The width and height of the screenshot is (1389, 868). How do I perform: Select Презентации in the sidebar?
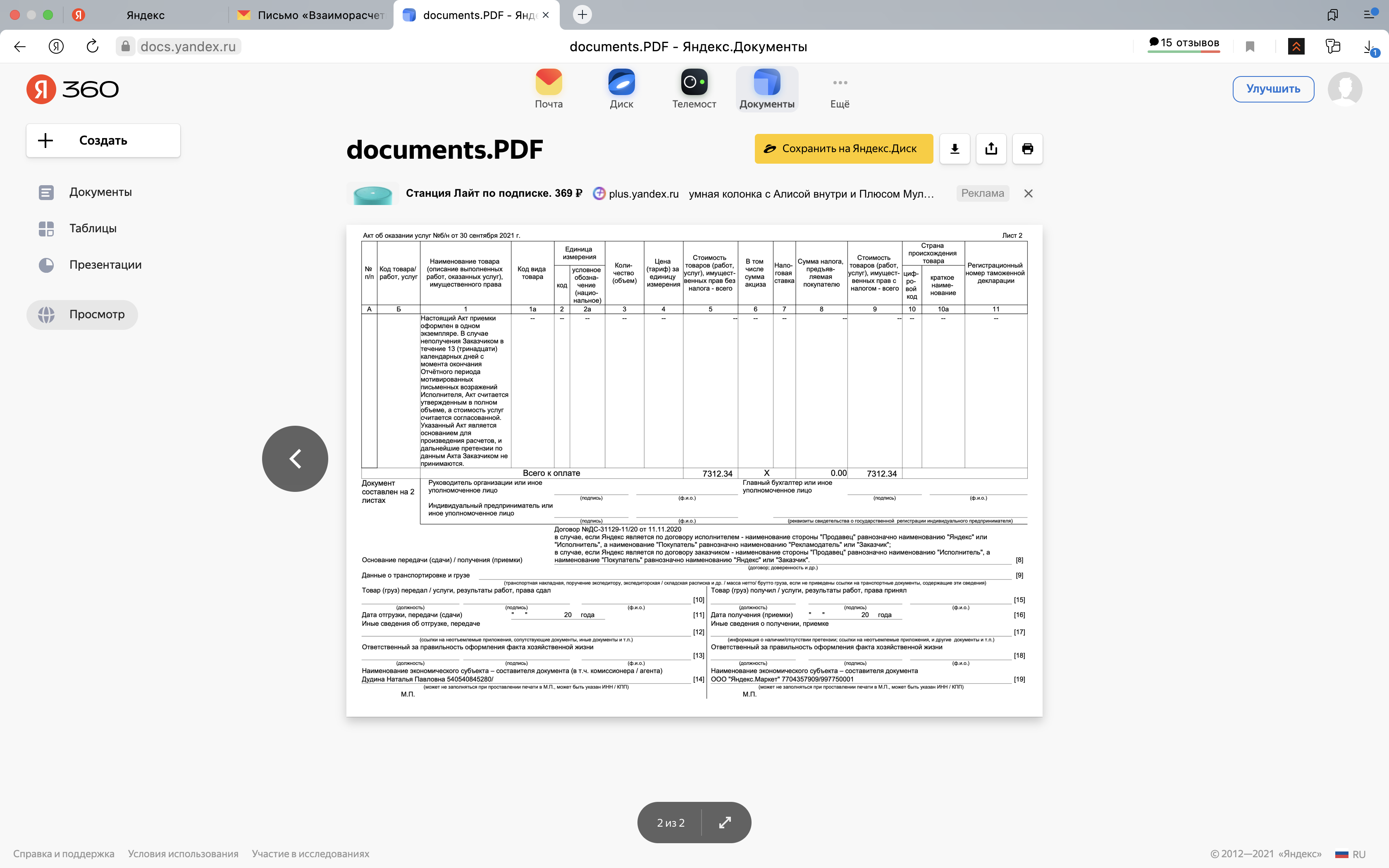[x=105, y=265]
